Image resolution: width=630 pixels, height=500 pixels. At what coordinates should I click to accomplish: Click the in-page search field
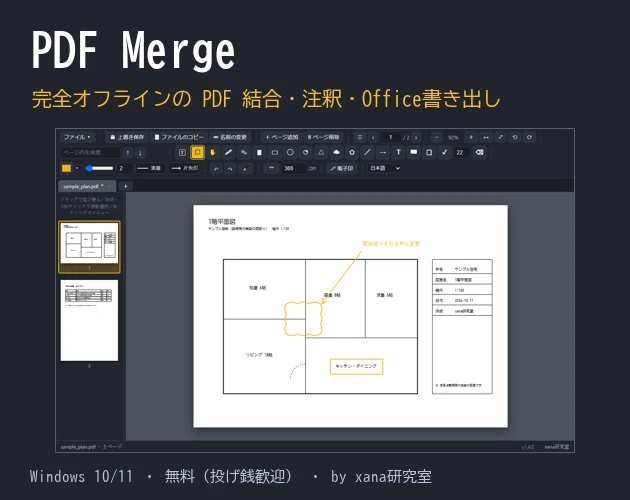pyautogui.click(x=90, y=152)
